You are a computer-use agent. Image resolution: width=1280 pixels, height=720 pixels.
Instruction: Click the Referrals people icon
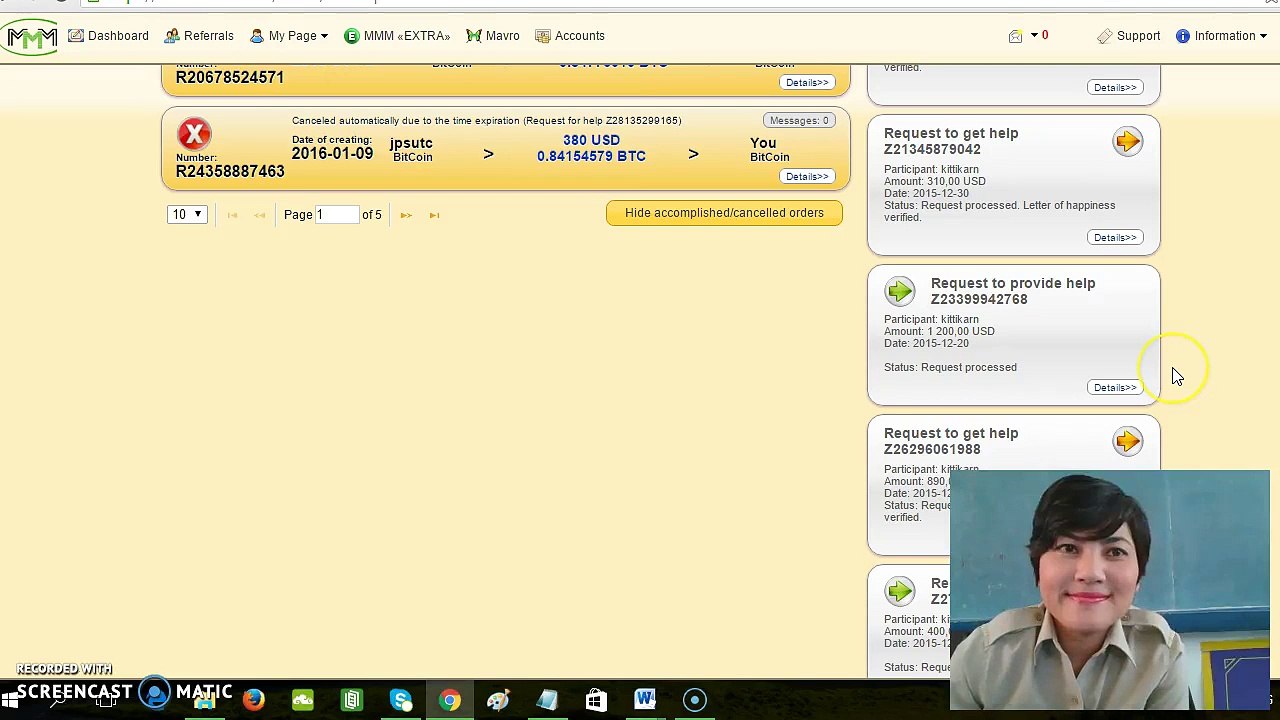tap(172, 36)
